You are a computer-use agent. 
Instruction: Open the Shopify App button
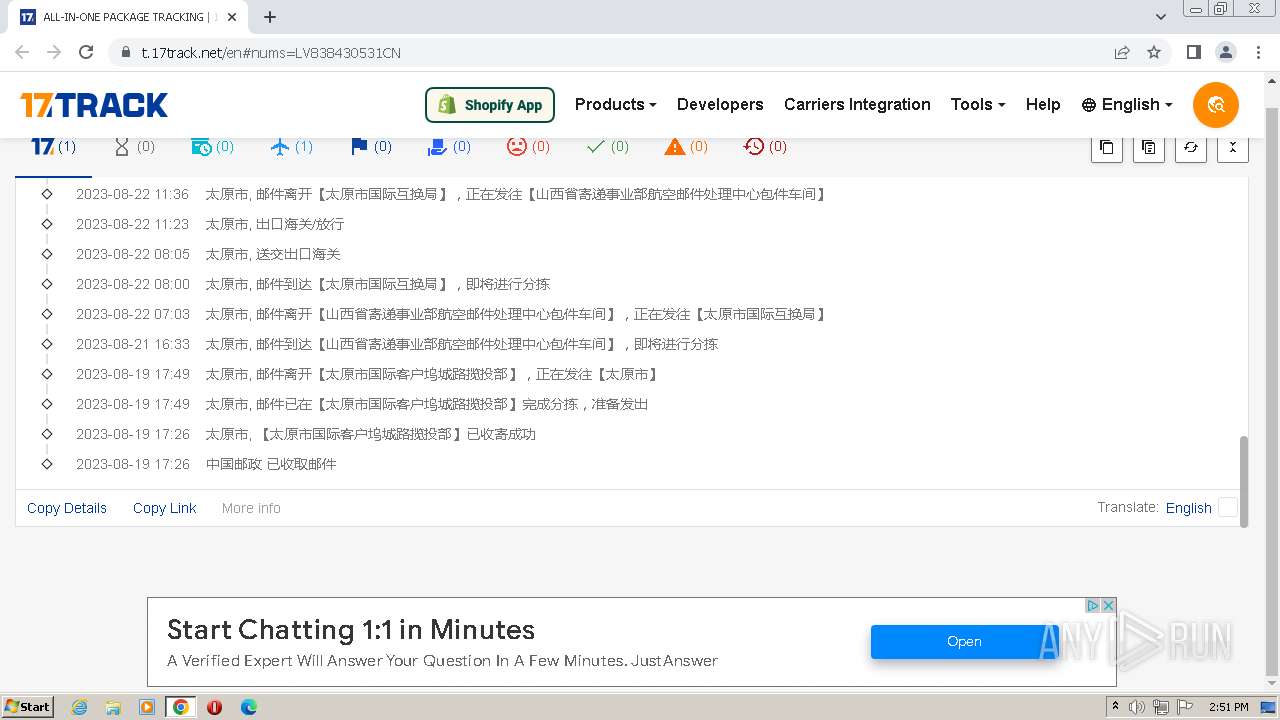tap(490, 105)
